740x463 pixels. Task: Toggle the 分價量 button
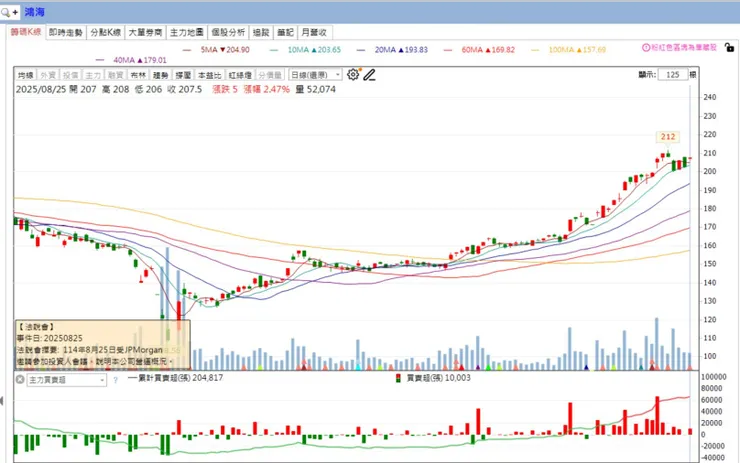point(270,75)
